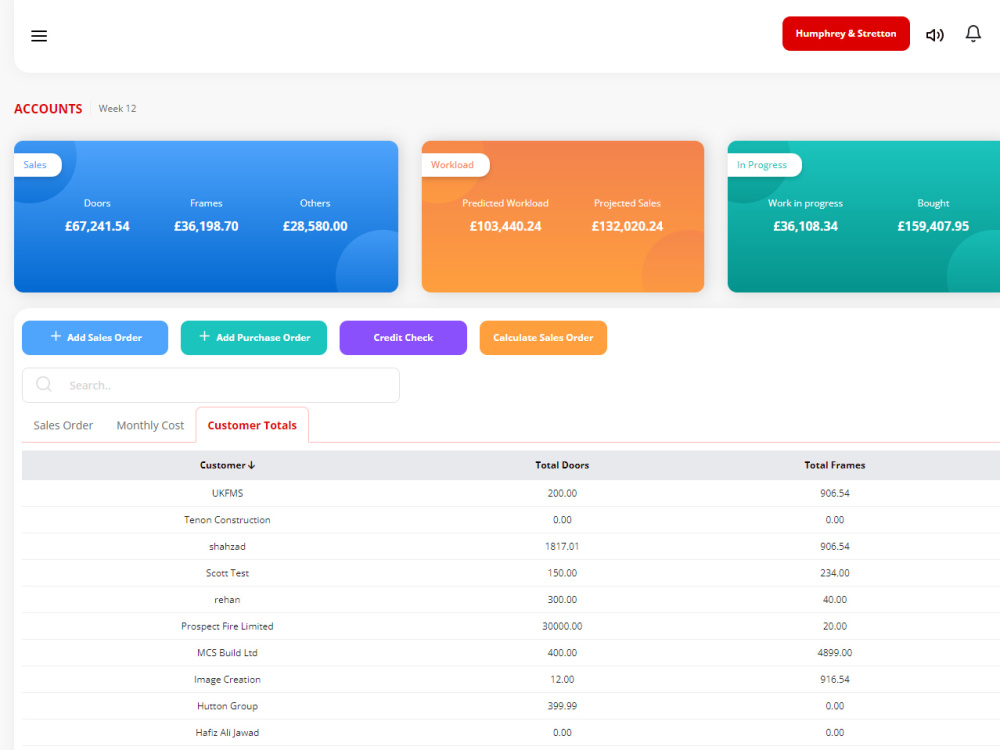Focus the Search input field
Viewport: 1000px width, 750px height.
(x=211, y=385)
